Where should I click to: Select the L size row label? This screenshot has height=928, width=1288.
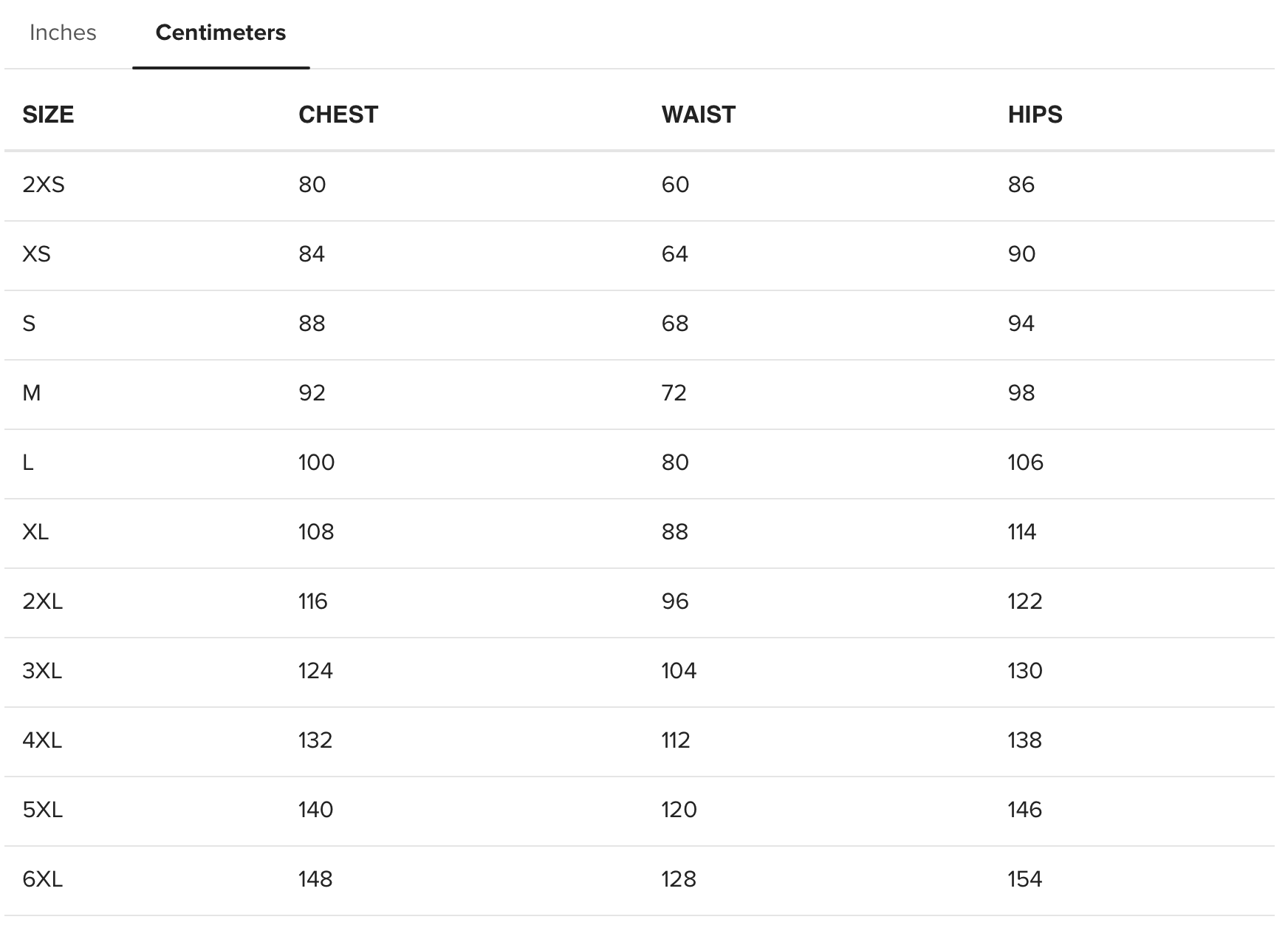click(x=28, y=463)
